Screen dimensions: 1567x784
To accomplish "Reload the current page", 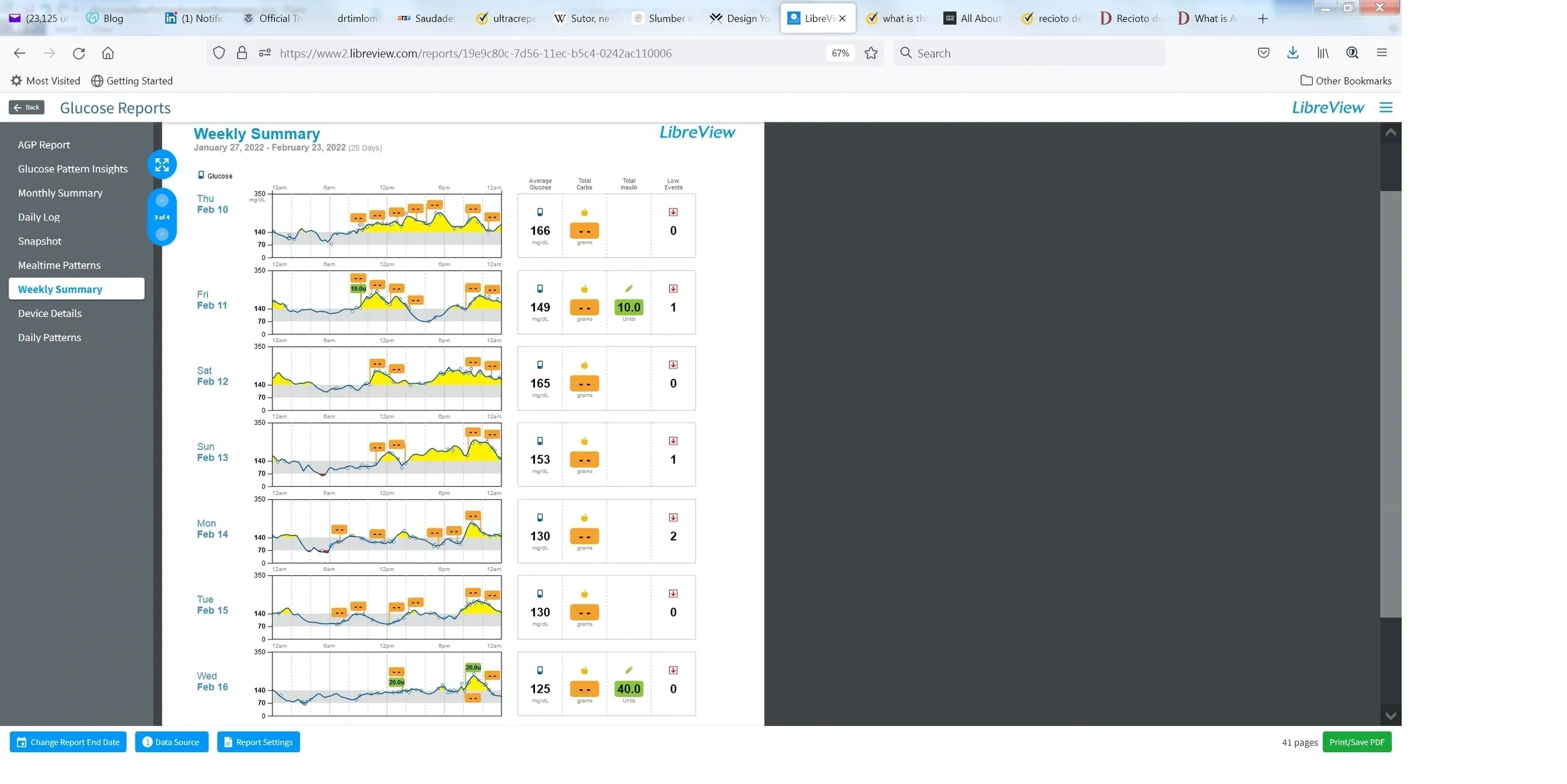I will [x=79, y=53].
